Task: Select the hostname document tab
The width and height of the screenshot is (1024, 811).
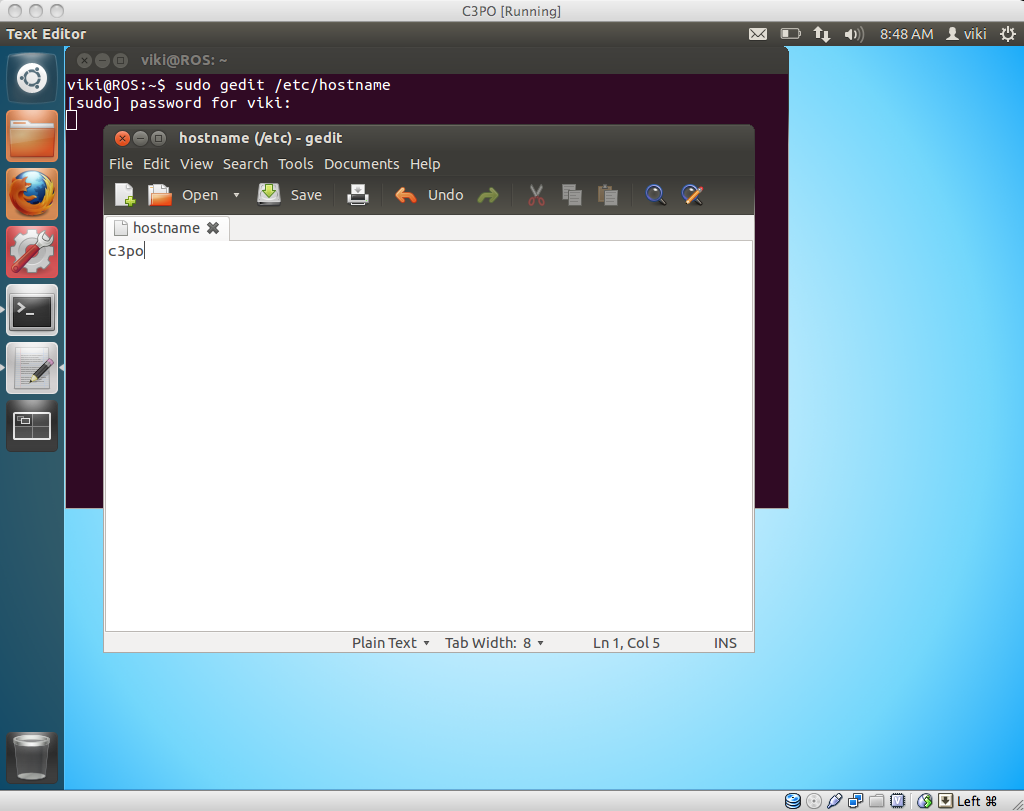Action: tap(166, 228)
